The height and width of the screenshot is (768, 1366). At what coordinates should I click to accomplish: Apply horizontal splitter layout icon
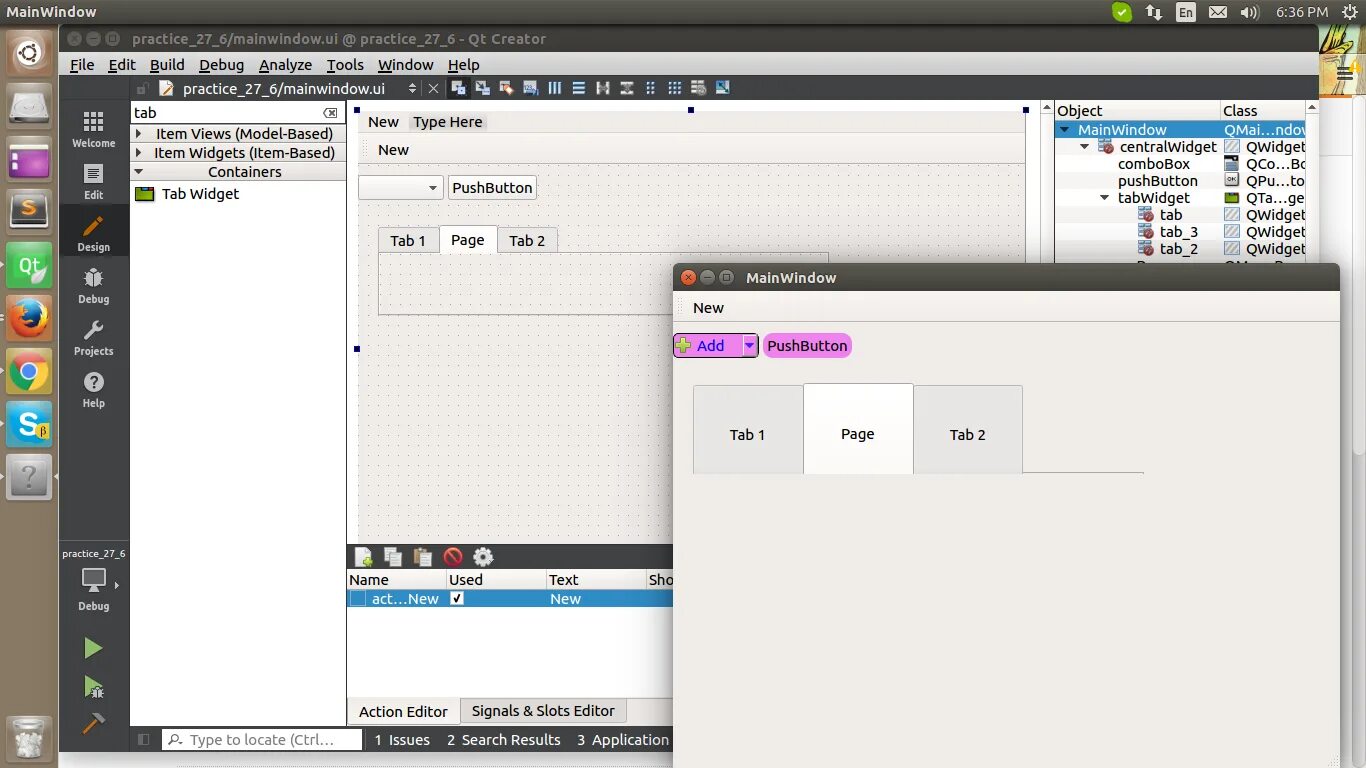pos(602,88)
